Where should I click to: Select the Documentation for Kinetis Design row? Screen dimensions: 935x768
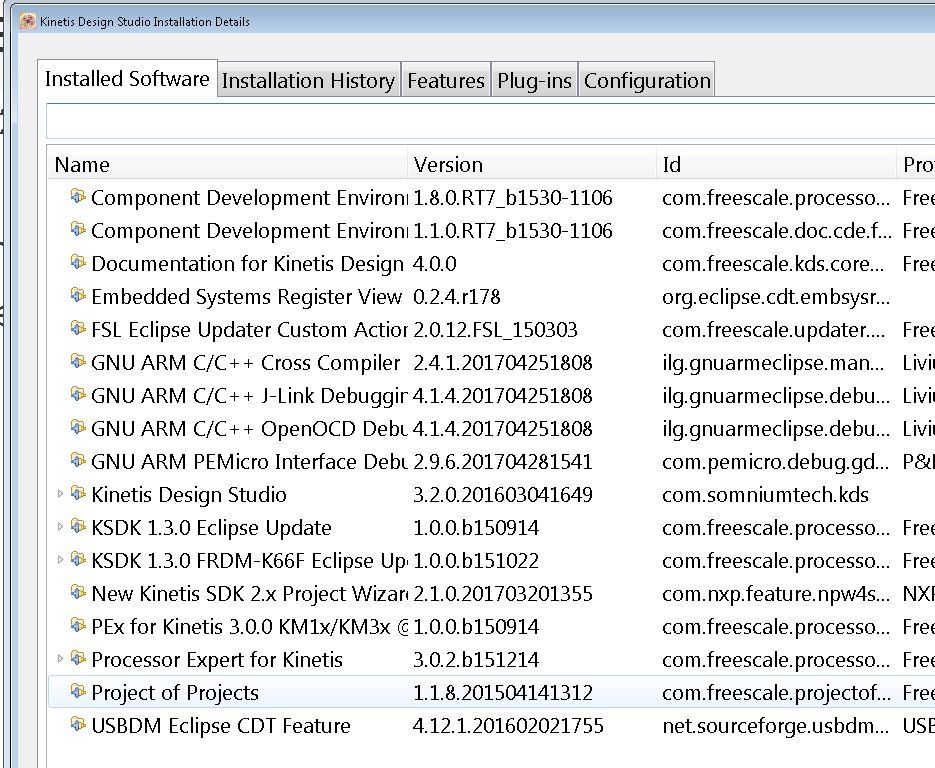[490, 264]
